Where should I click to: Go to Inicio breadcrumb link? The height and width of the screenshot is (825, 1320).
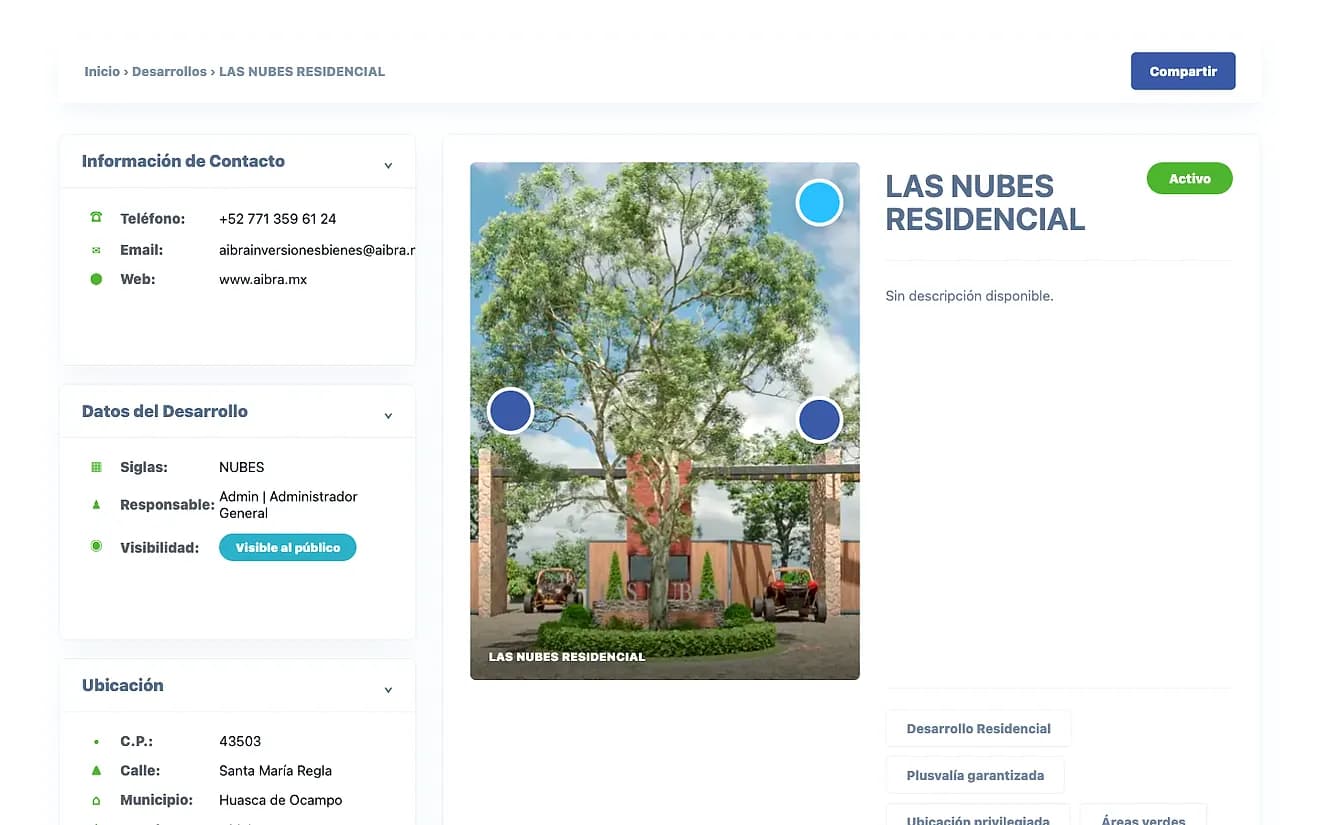(102, 72)
